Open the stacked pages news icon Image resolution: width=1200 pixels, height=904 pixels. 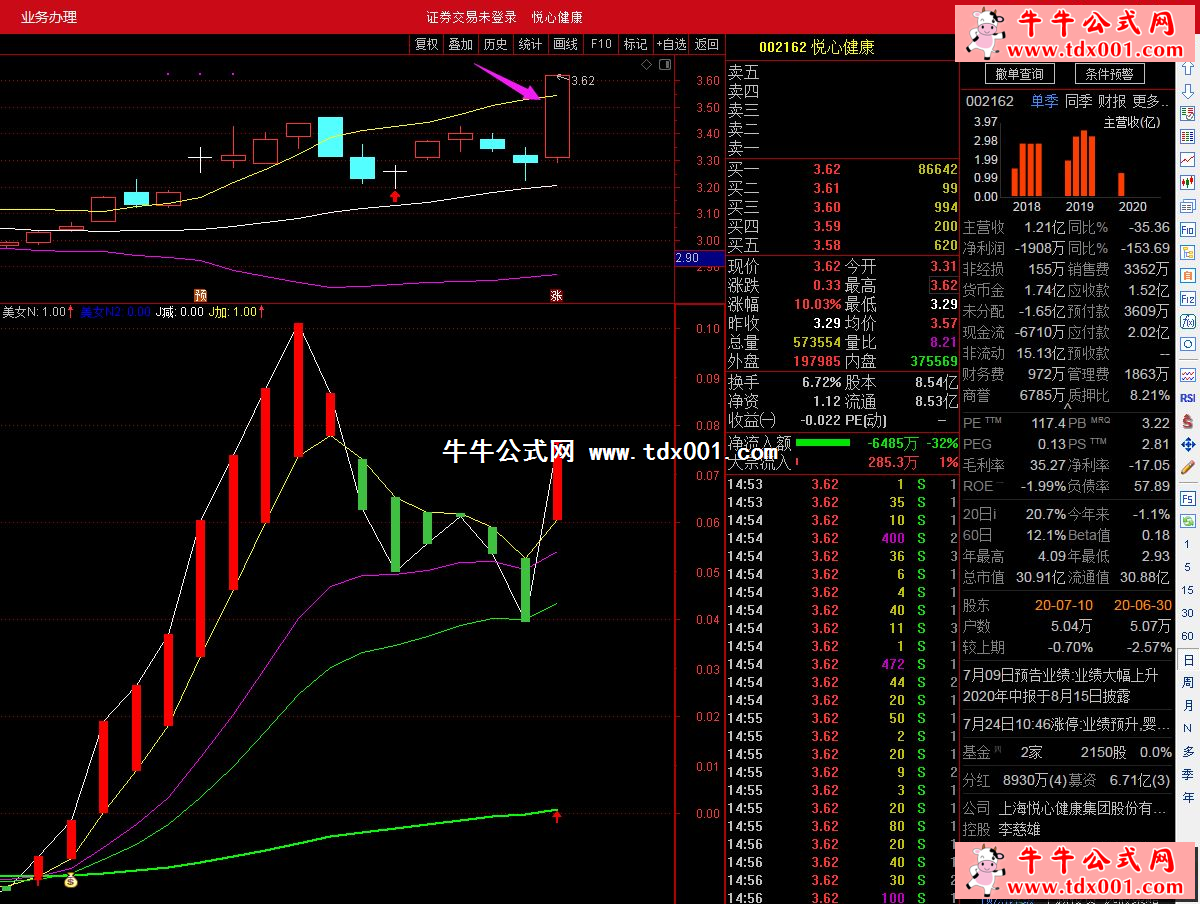[1188, 205]
